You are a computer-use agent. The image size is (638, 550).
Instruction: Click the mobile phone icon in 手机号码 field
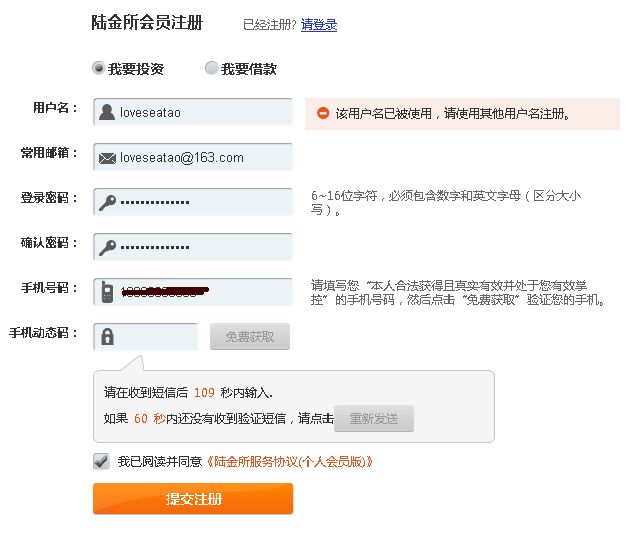(x=107, y=292)
